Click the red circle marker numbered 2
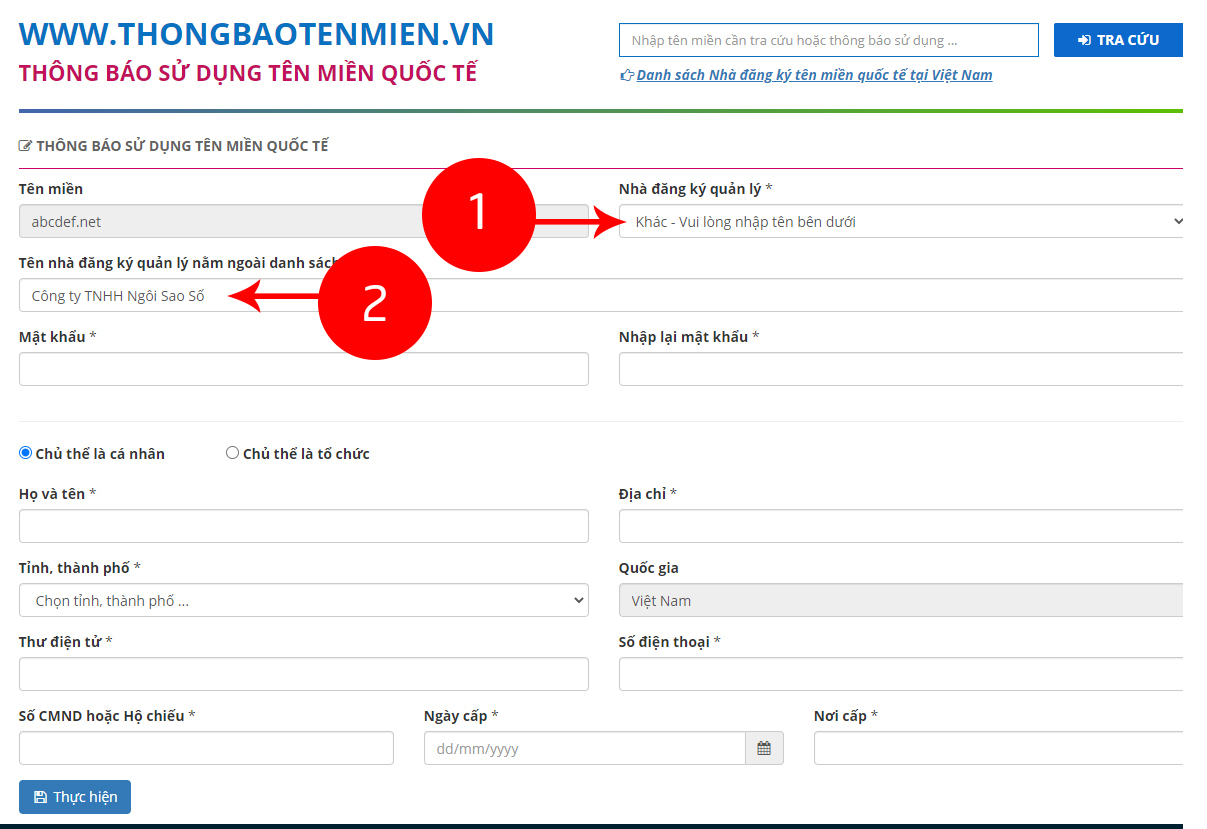 (374, 303)
